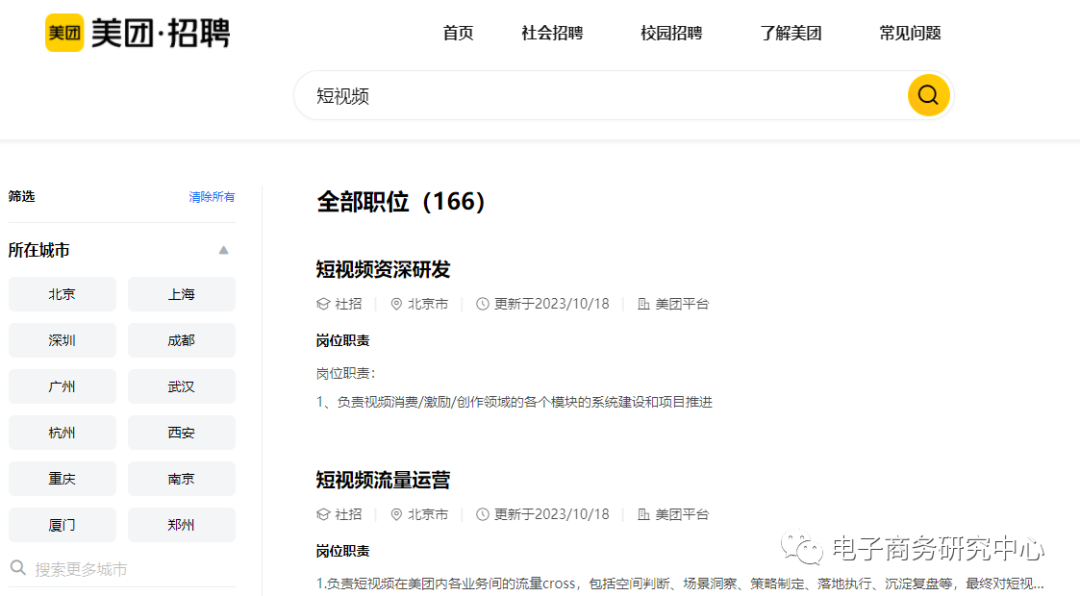Select the 杭州 city option

(62, 433)
